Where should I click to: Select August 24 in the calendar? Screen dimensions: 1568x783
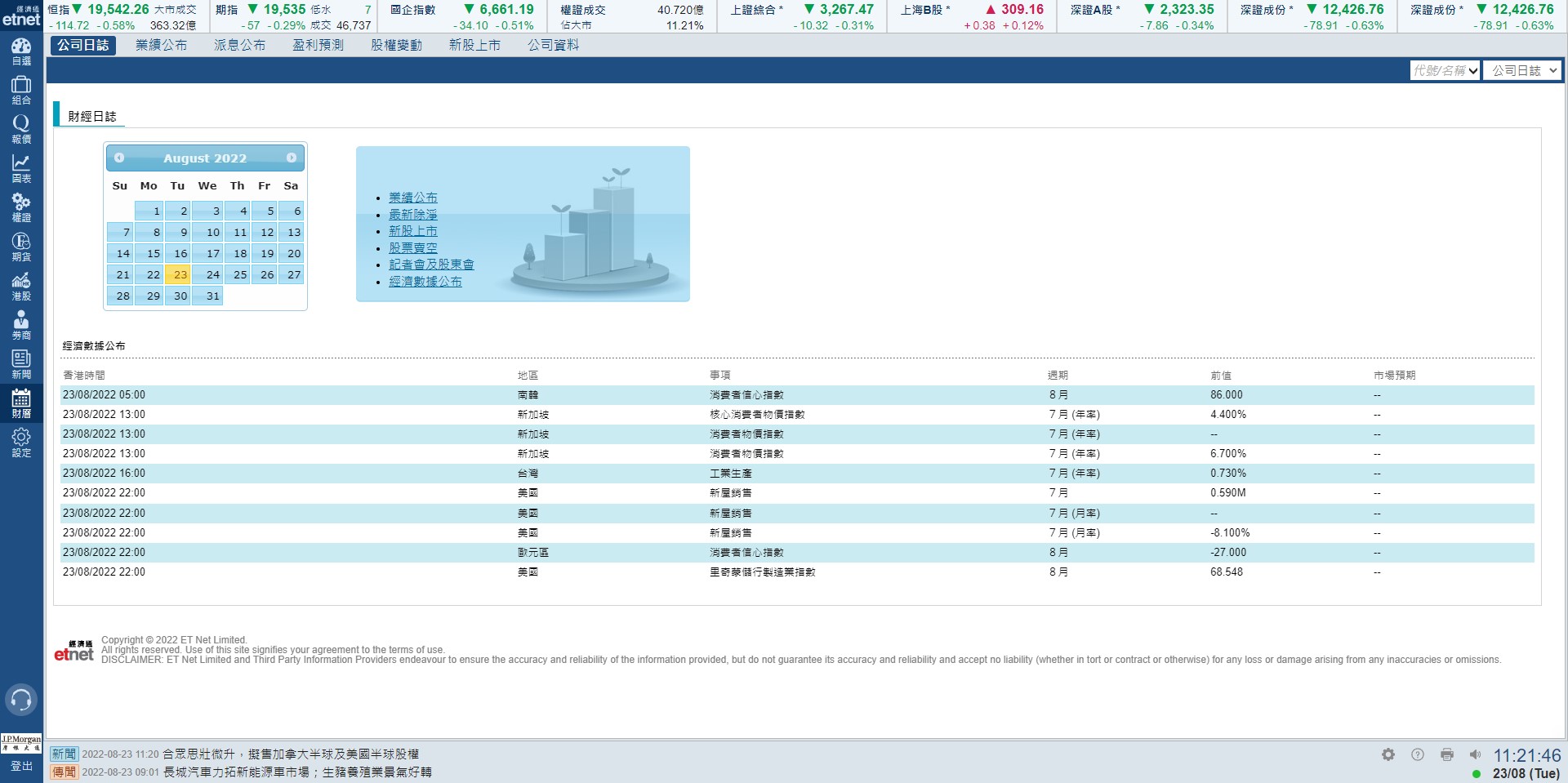(208, 274)
